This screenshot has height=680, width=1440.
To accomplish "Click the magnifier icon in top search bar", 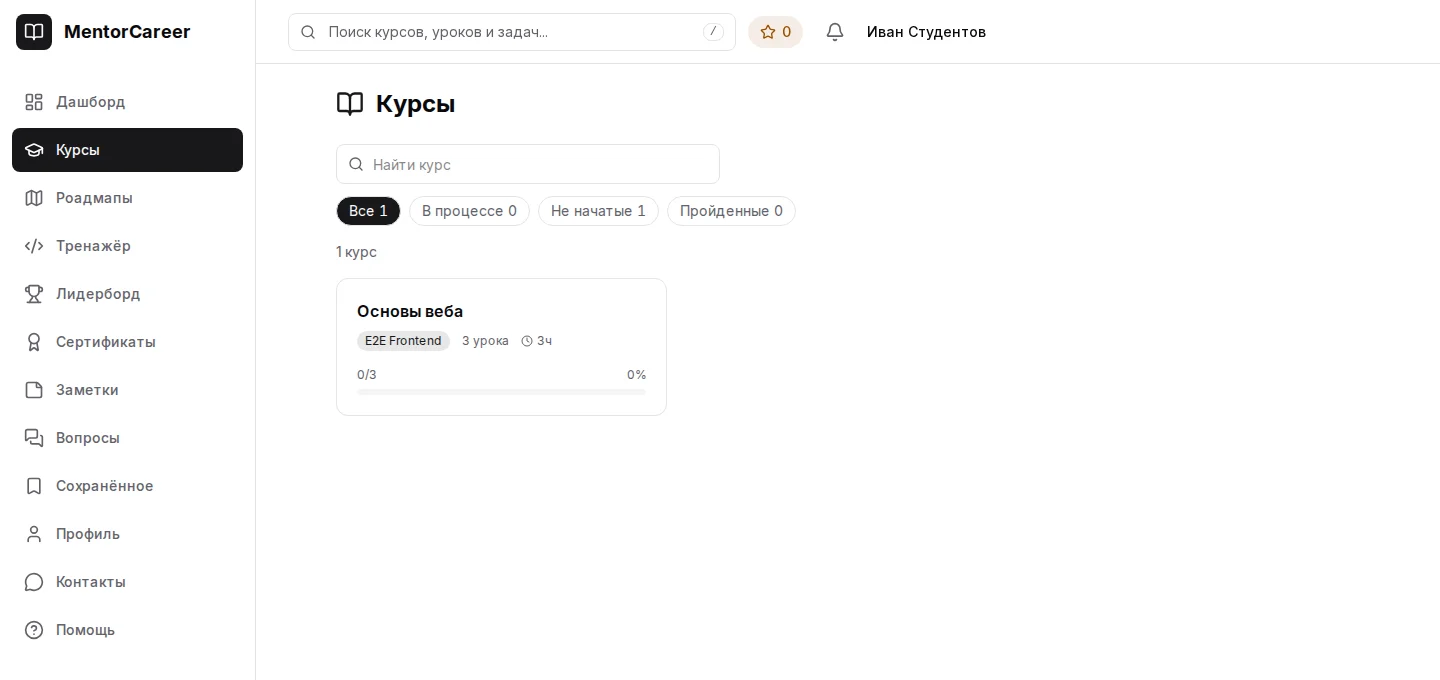I will pyautogui.click(x=308, y=32).
